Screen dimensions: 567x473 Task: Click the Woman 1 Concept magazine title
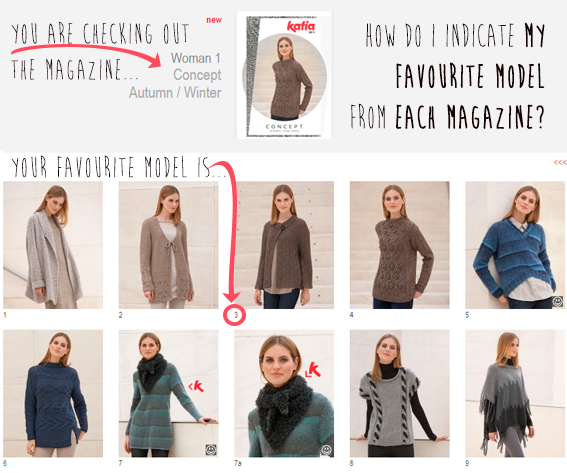(196, 67)
